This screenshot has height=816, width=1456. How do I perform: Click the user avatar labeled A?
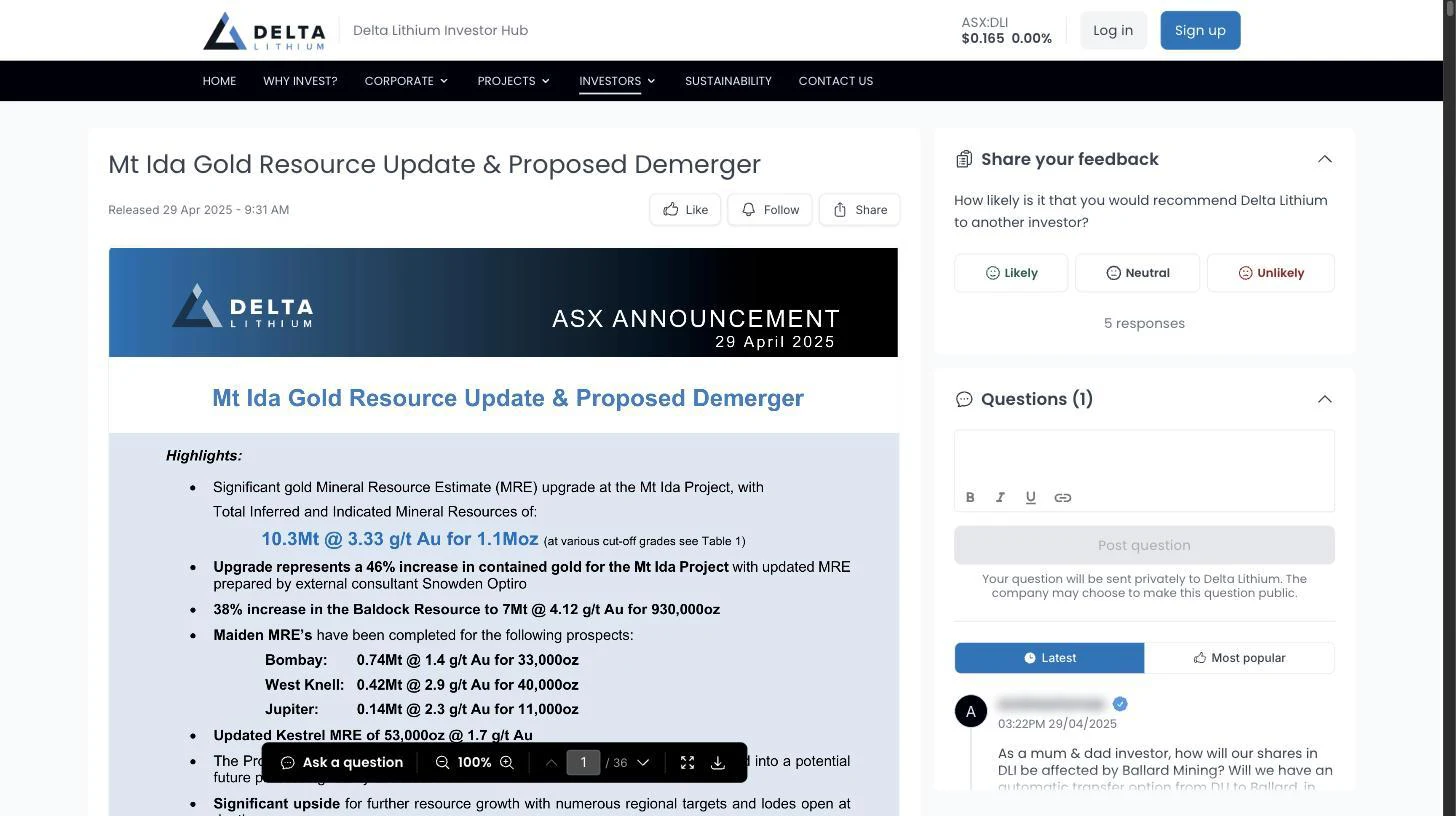click(x=970, y=711)
